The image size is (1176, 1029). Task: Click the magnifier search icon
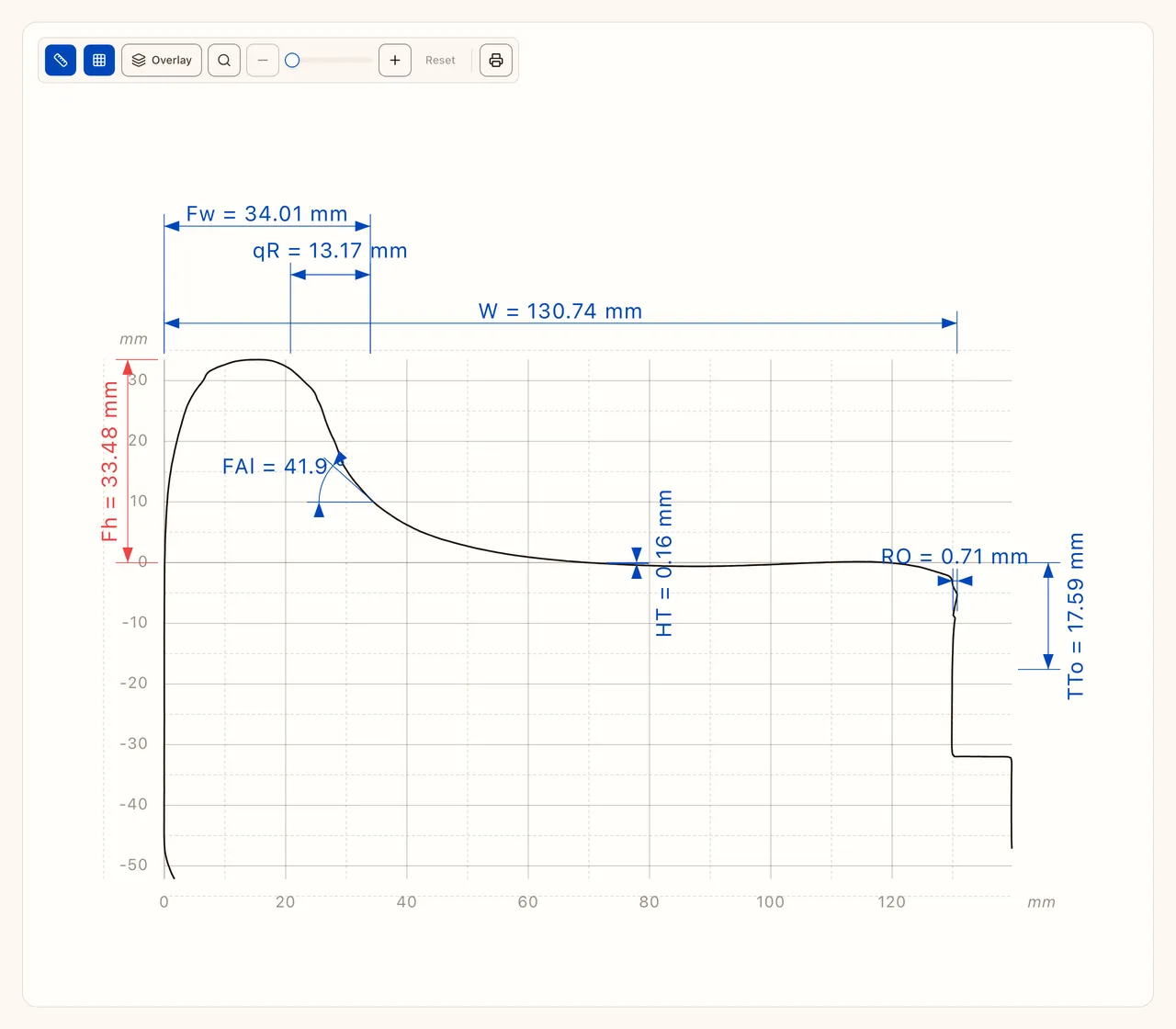224,61
